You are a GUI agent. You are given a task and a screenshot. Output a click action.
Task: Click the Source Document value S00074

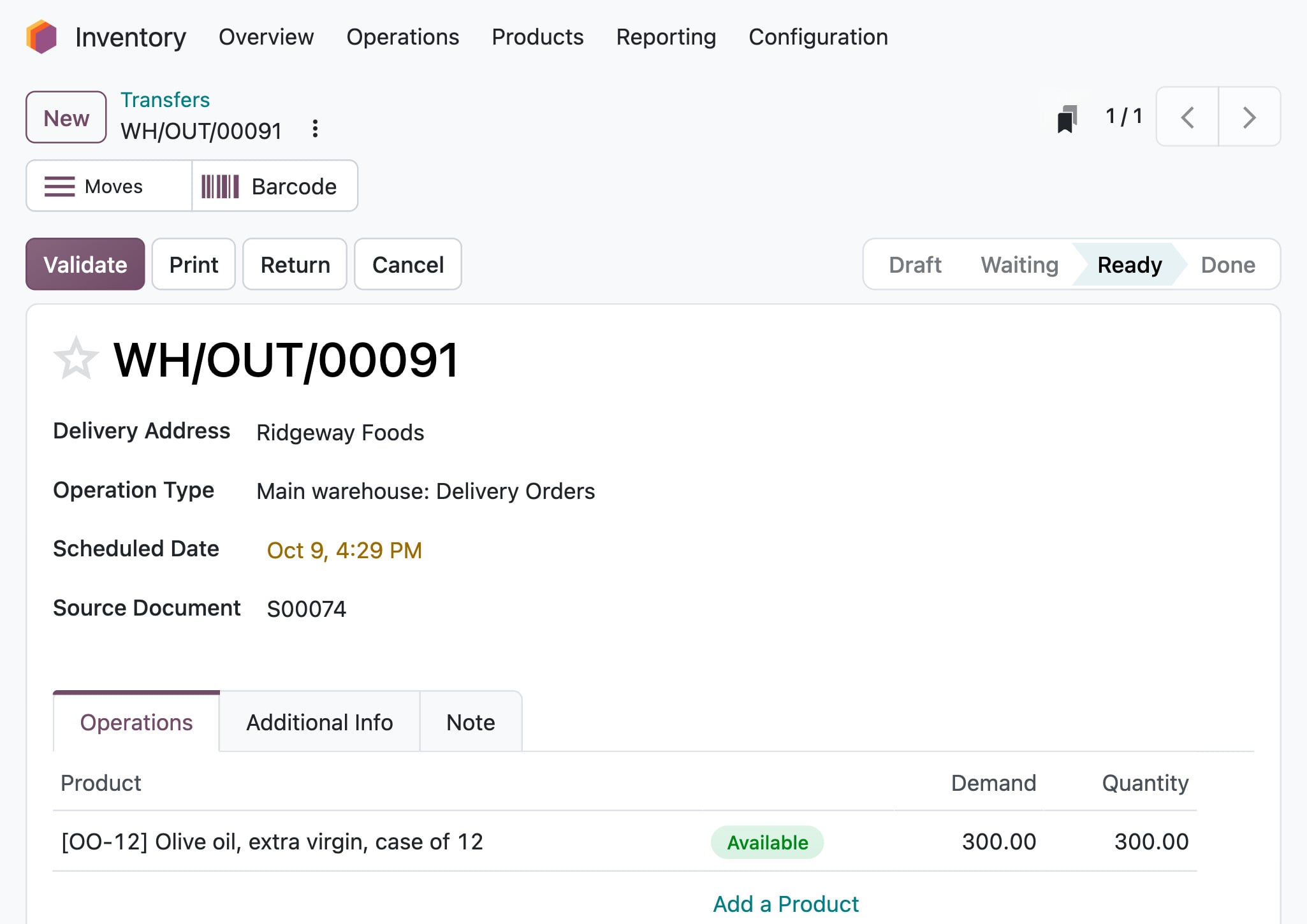pyautogui.click(x=307, y=609)
